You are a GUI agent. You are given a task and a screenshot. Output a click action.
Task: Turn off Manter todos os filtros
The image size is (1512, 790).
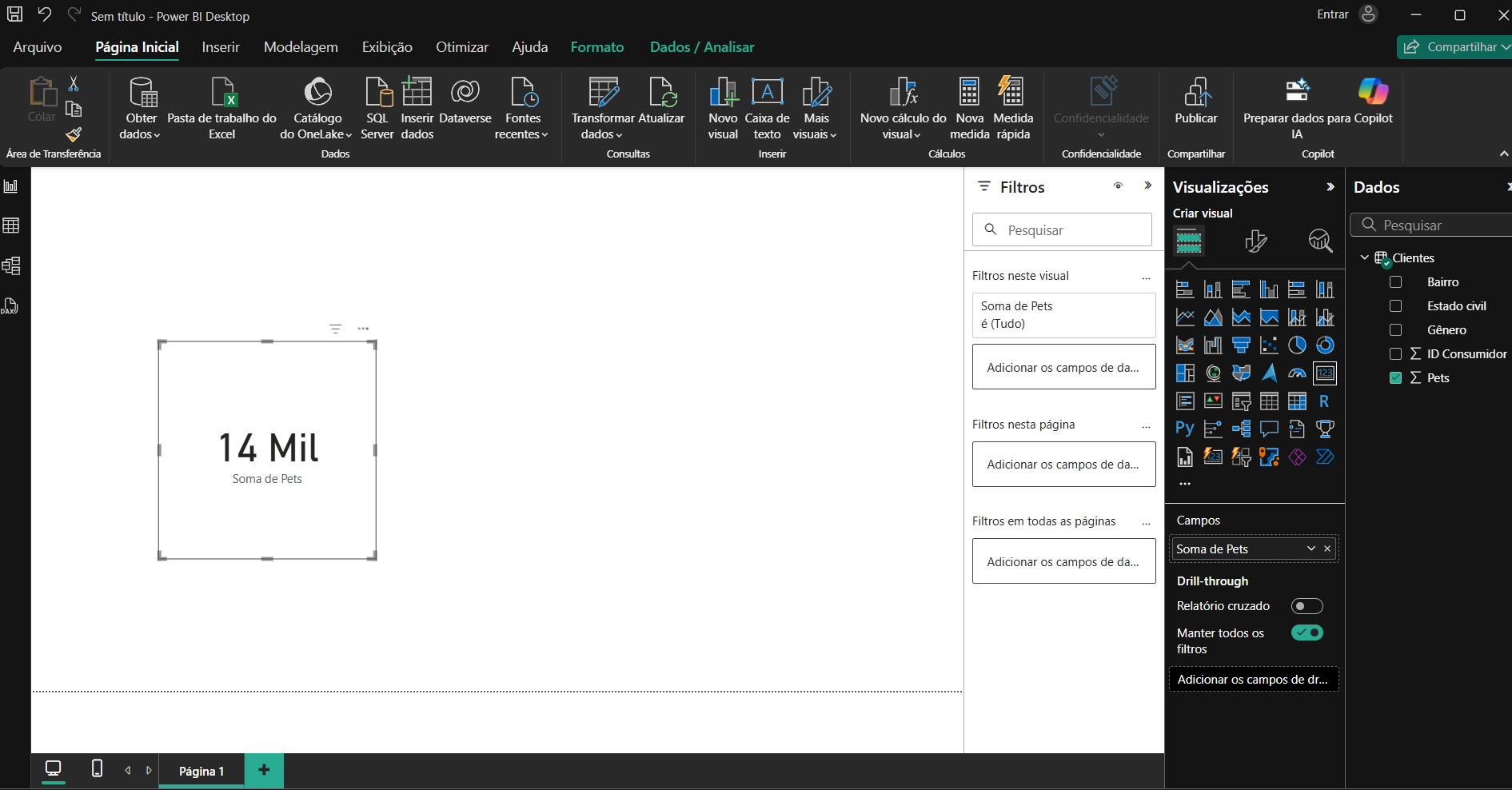[x=1307, y=633]
